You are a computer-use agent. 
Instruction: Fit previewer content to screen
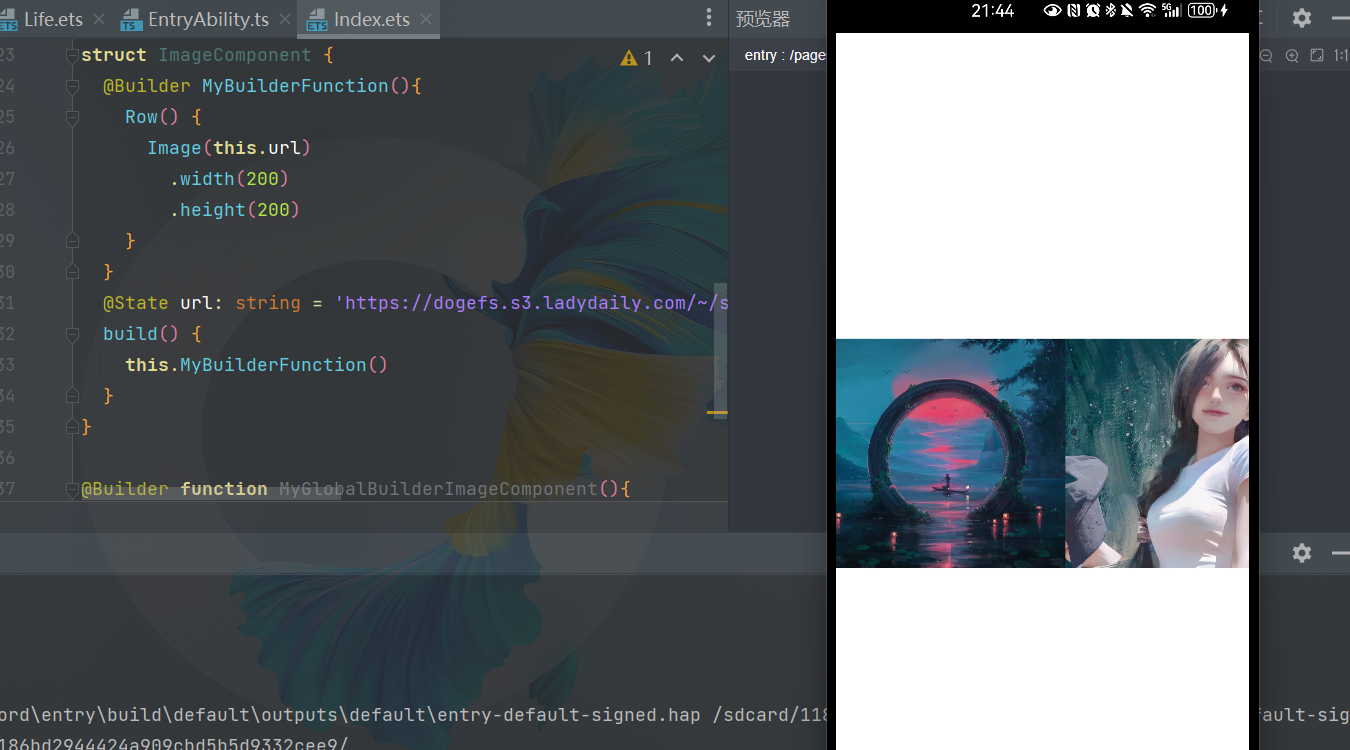(x=1317, y=56)
